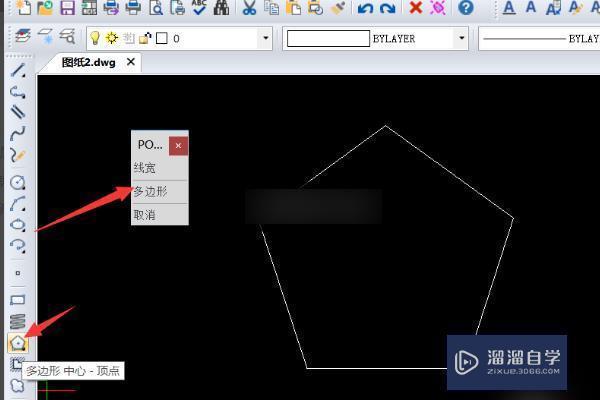The height and width of the screenshot is (400, 600).
Task: Open the Layer Manager stacked-layers icon
Action: pos(23,37)
